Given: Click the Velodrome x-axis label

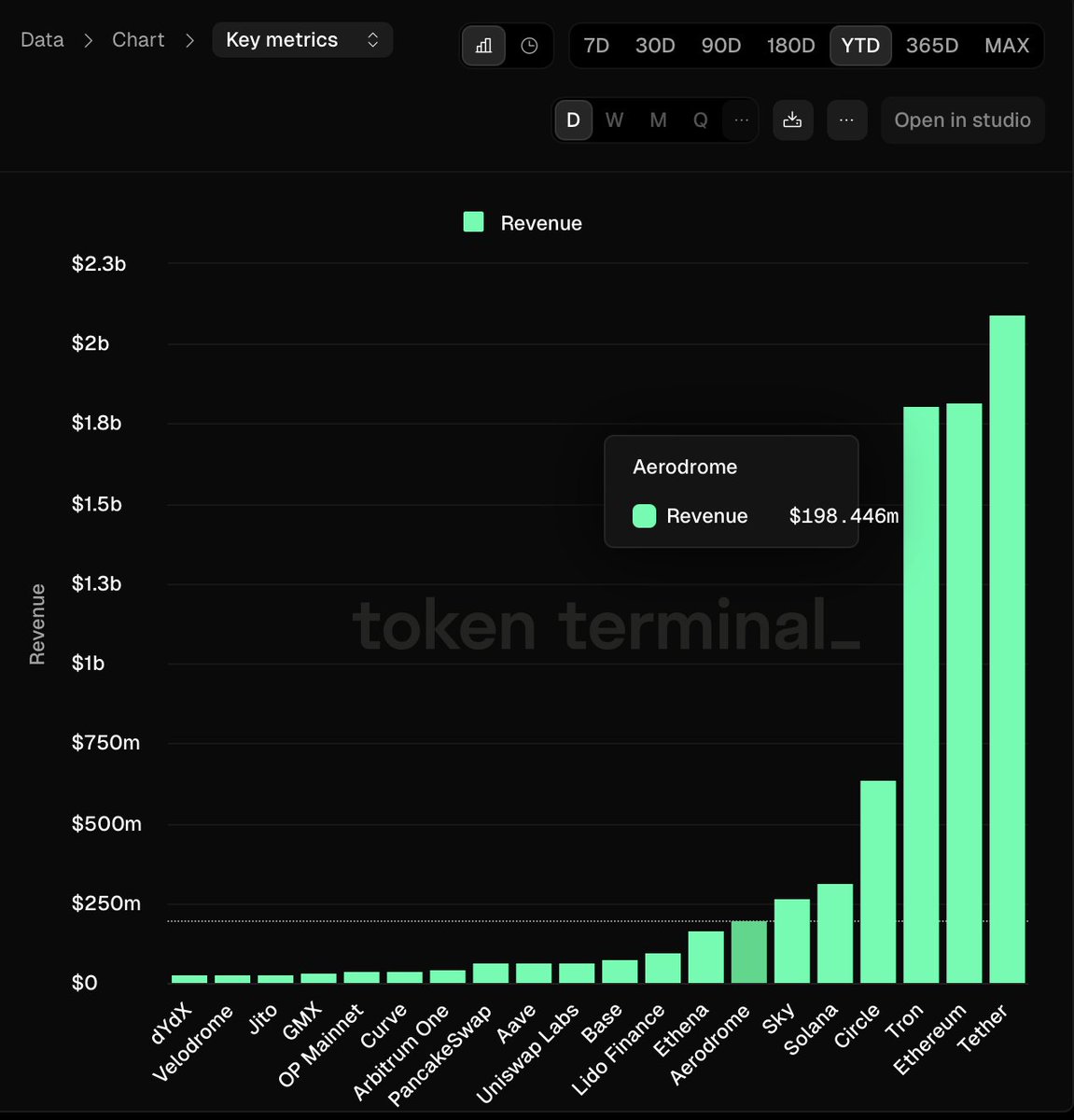Looking at the screenshot, I should pyautogui.click(x=192, y=1043).
